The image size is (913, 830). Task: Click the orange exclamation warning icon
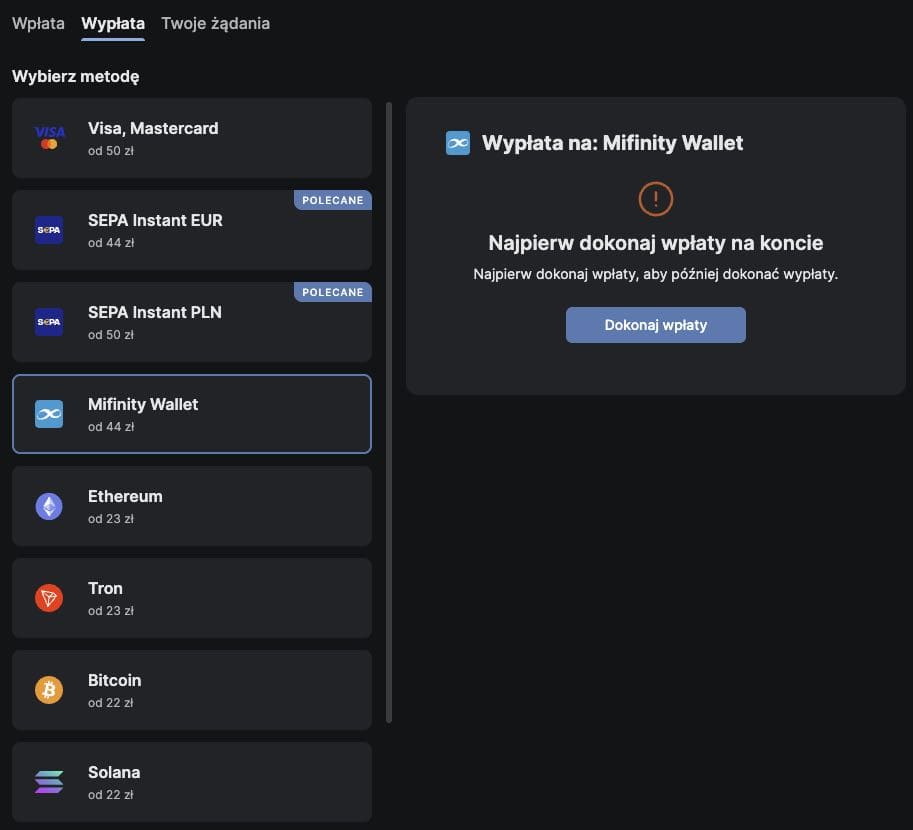(656, 199)
